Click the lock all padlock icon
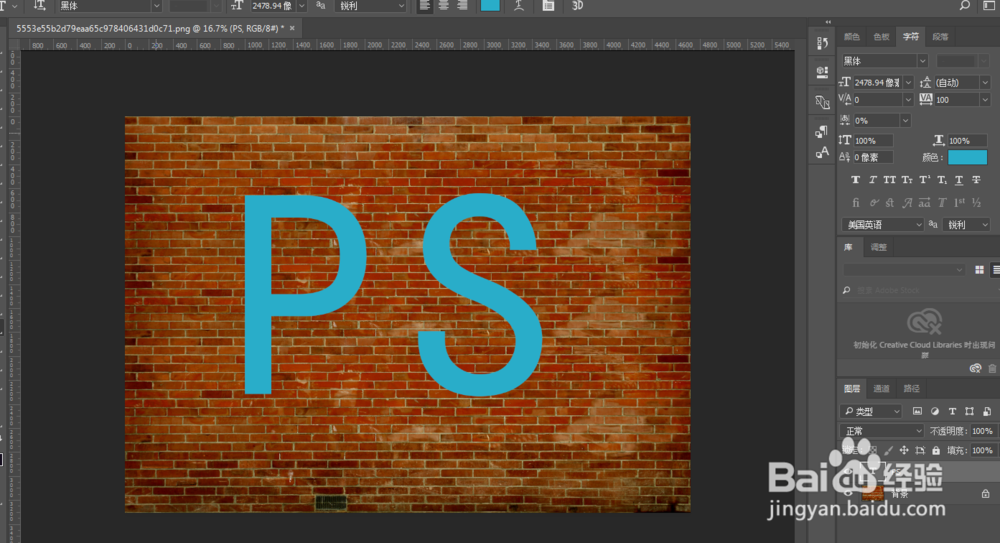 [x=936, y=450]
